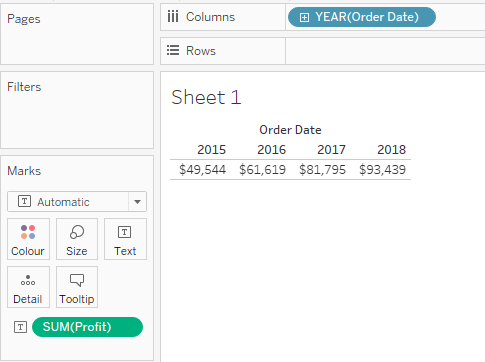This screenshot has width=485, height=362.
Task: Select the 2015 column header
Action: pos(211,150)
